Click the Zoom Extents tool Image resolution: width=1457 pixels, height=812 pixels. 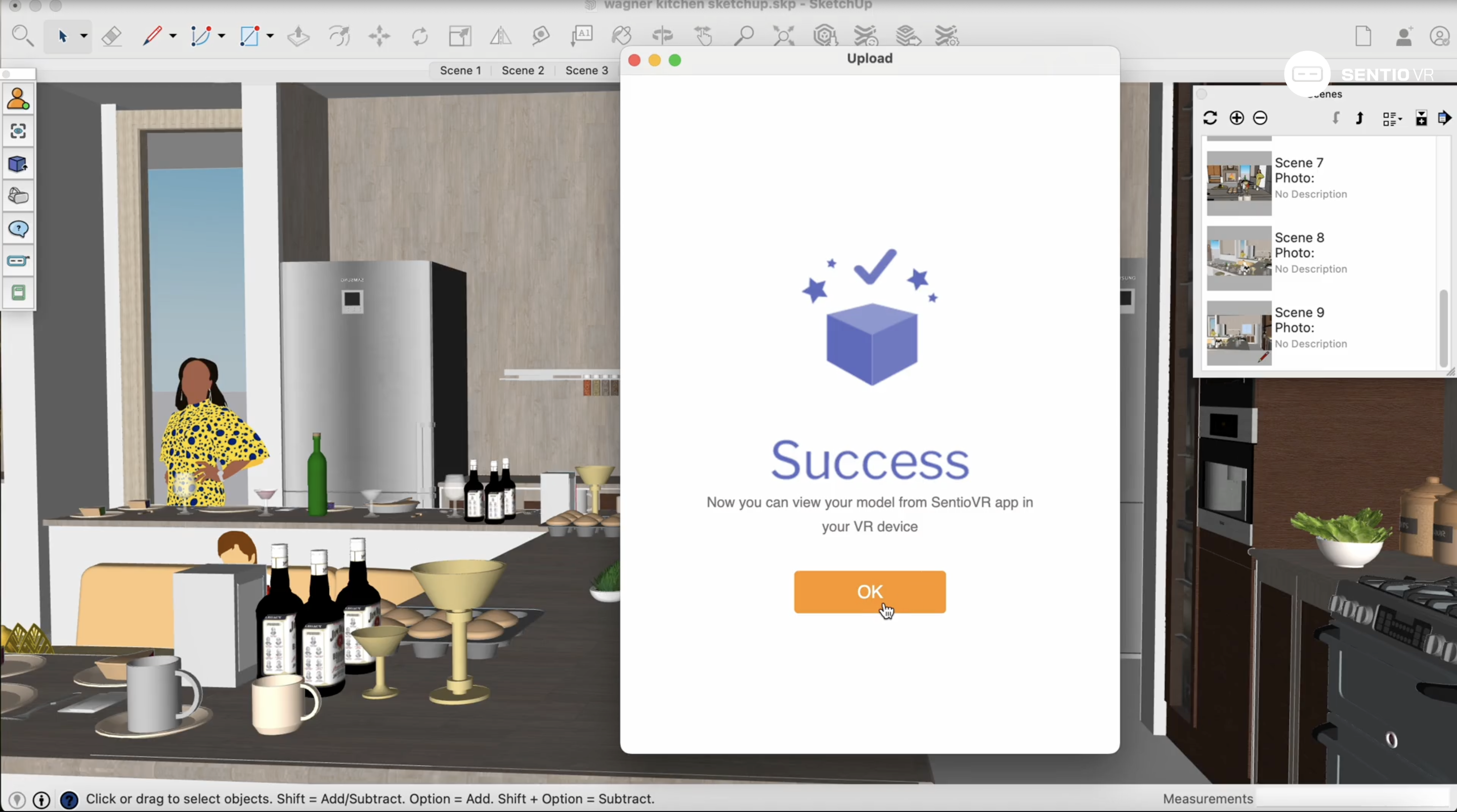(784, 36)
